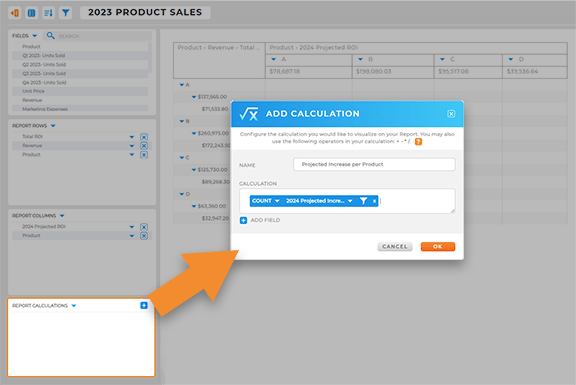Remove the calculation chip with x
The image size is (576, 385).
(x=374, y=201)
